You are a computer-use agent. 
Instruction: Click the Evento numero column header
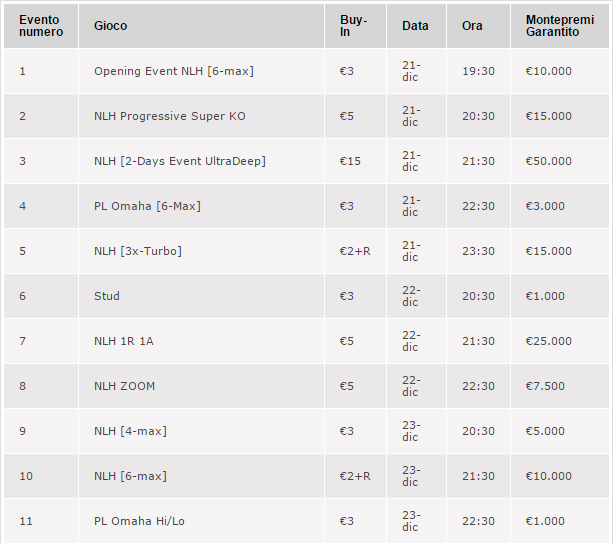[41, 26]
